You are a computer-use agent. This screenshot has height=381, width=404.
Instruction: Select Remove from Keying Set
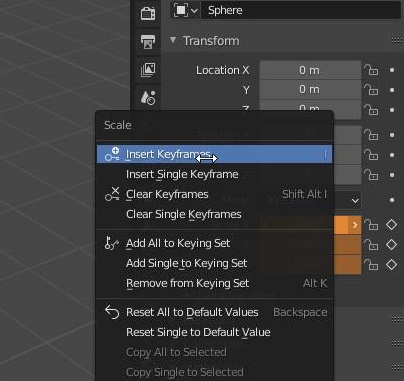click(214, 283)
